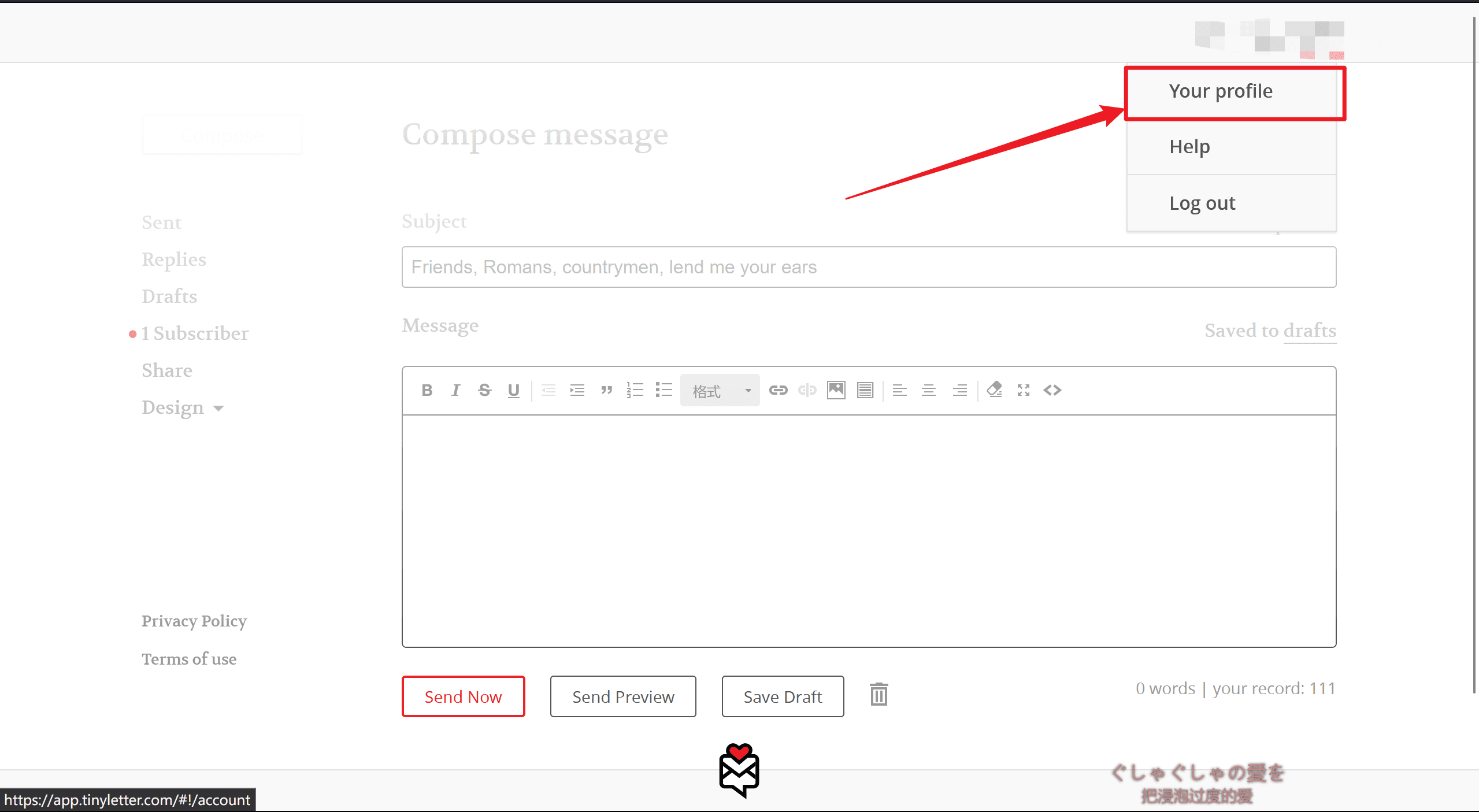The image size is (1479, 812).
Task: Choose Log out from the menu
Action: 1231,203
